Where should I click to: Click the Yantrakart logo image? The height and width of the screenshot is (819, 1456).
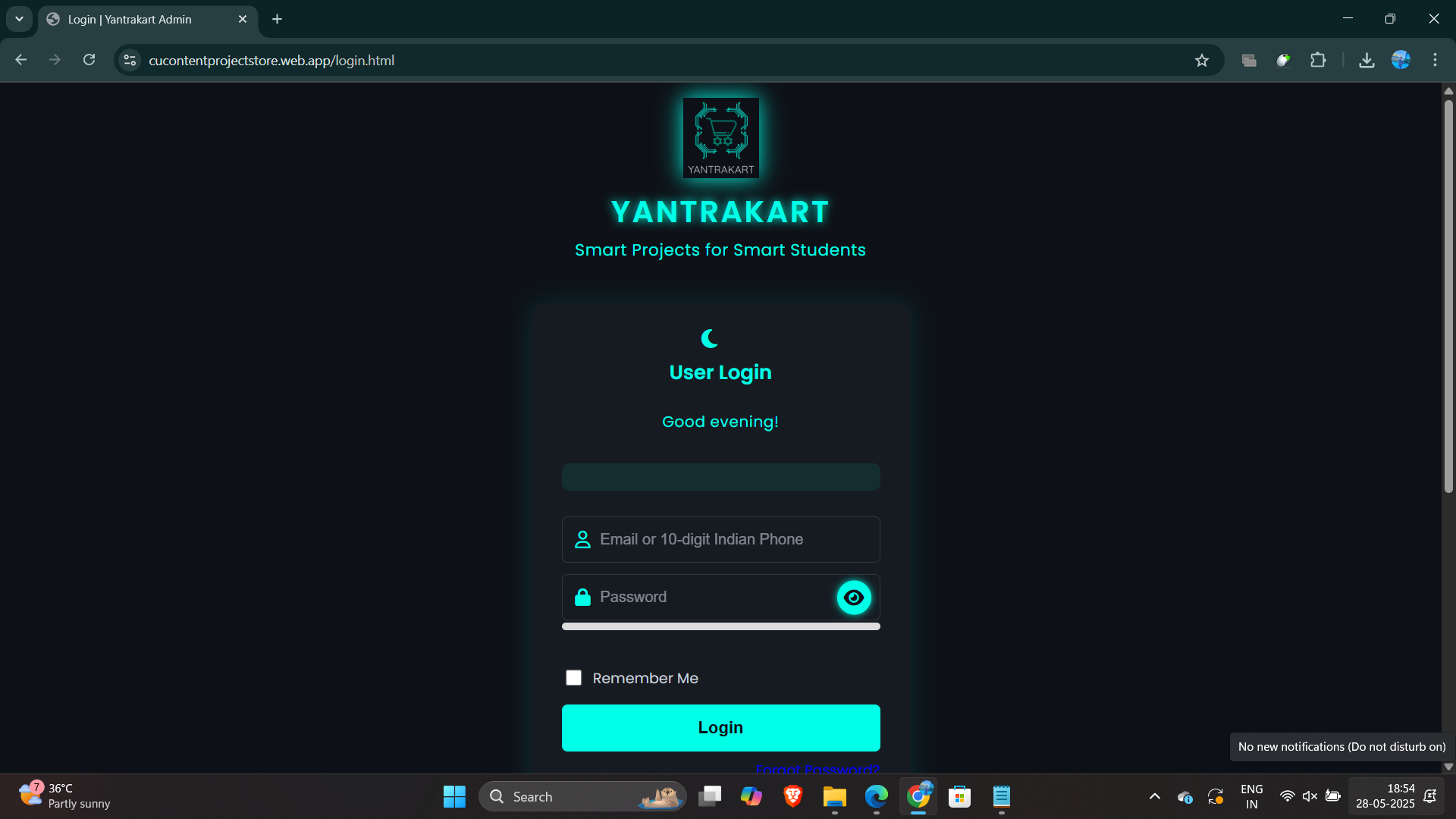click(x=720, y=138)
